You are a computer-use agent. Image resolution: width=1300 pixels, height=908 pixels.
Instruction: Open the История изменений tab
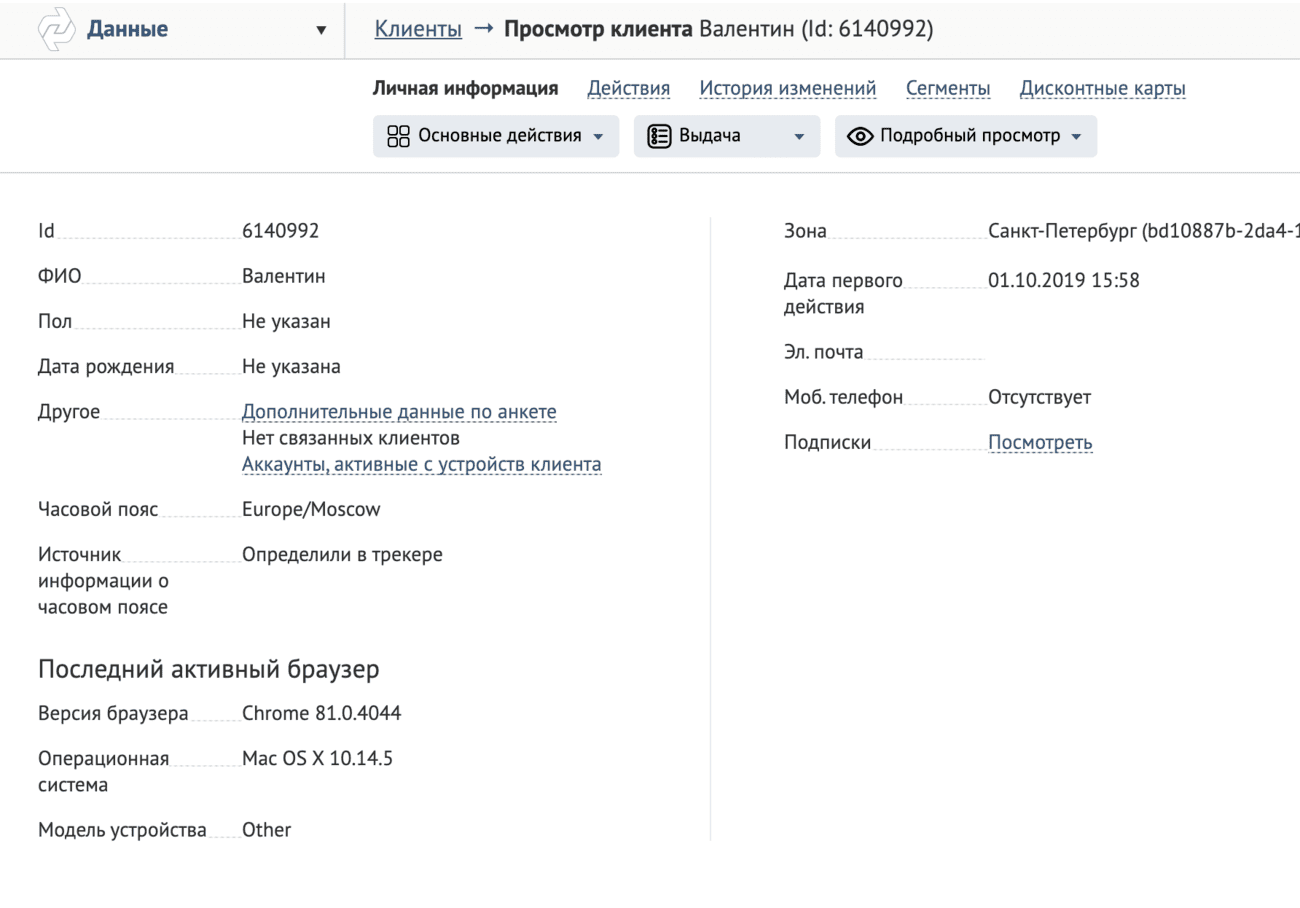click(x=788, y=89)
